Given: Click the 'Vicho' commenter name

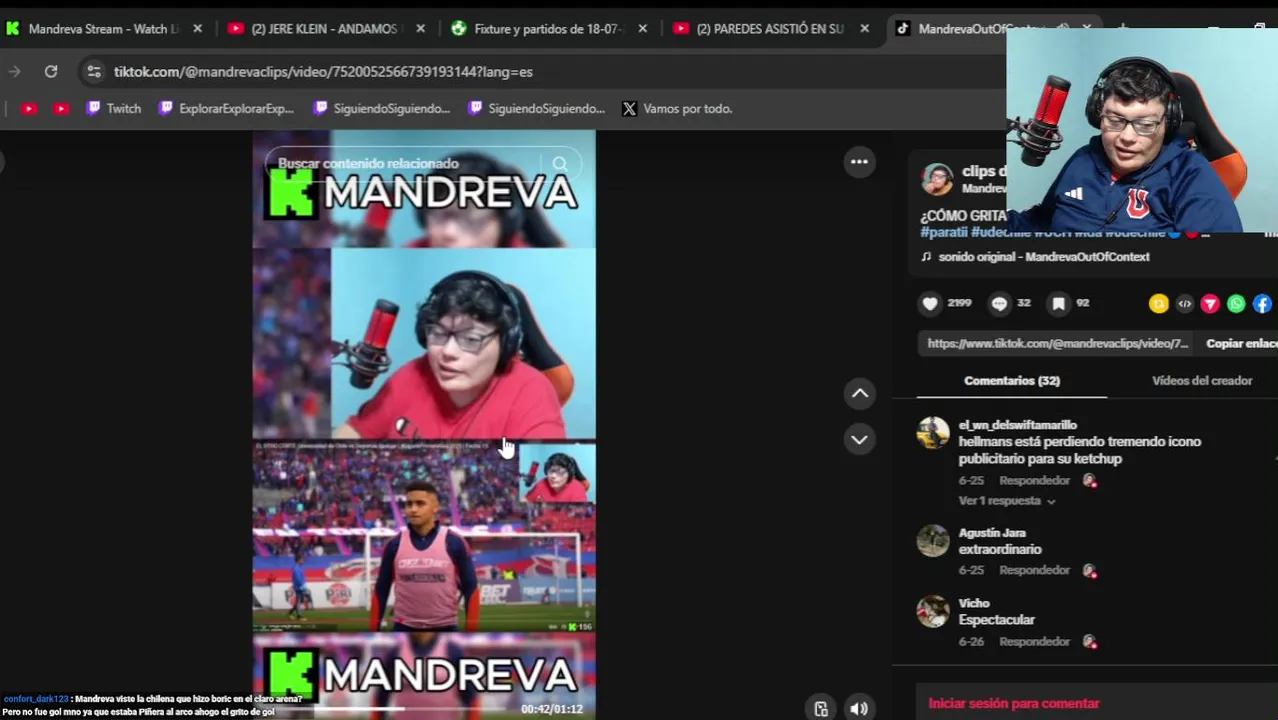Looking at the screenshot, I should pyautogui.click(x=974, y=603).
